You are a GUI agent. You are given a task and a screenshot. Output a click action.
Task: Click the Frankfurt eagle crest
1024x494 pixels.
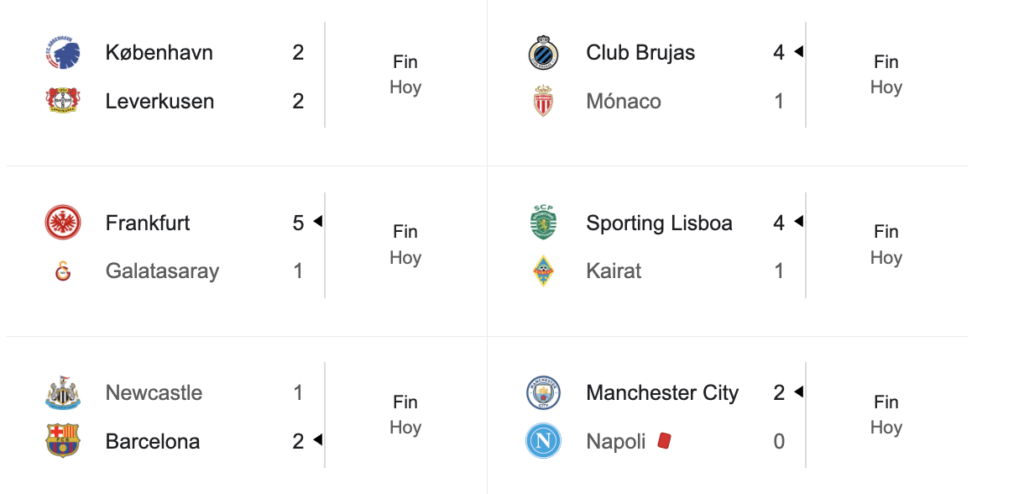tap(63, 223)
